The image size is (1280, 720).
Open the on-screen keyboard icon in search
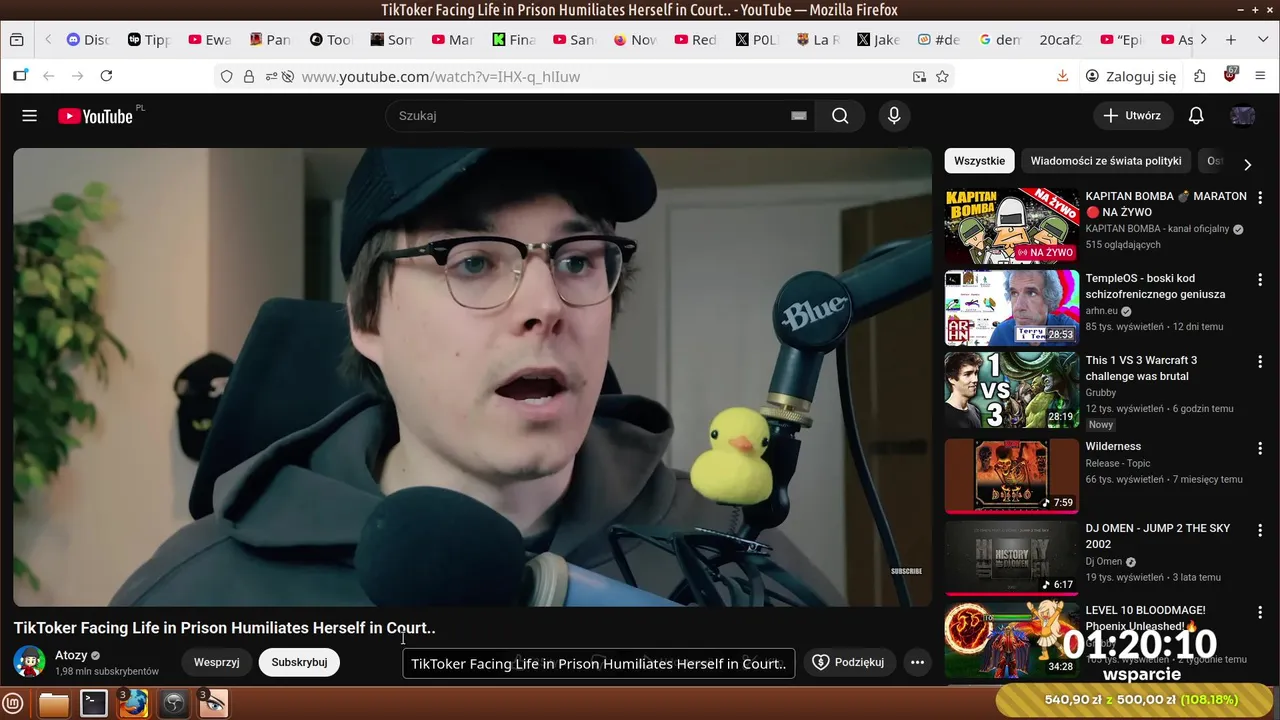[799, 116]
